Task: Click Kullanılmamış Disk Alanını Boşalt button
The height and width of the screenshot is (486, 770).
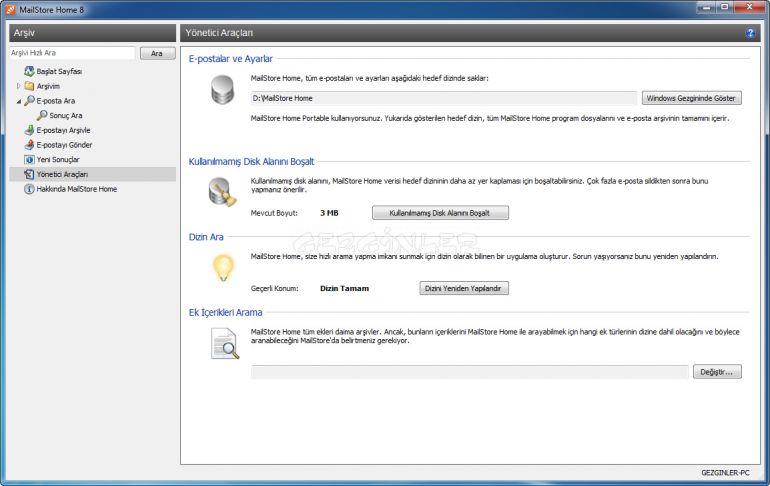Action: 440,213
